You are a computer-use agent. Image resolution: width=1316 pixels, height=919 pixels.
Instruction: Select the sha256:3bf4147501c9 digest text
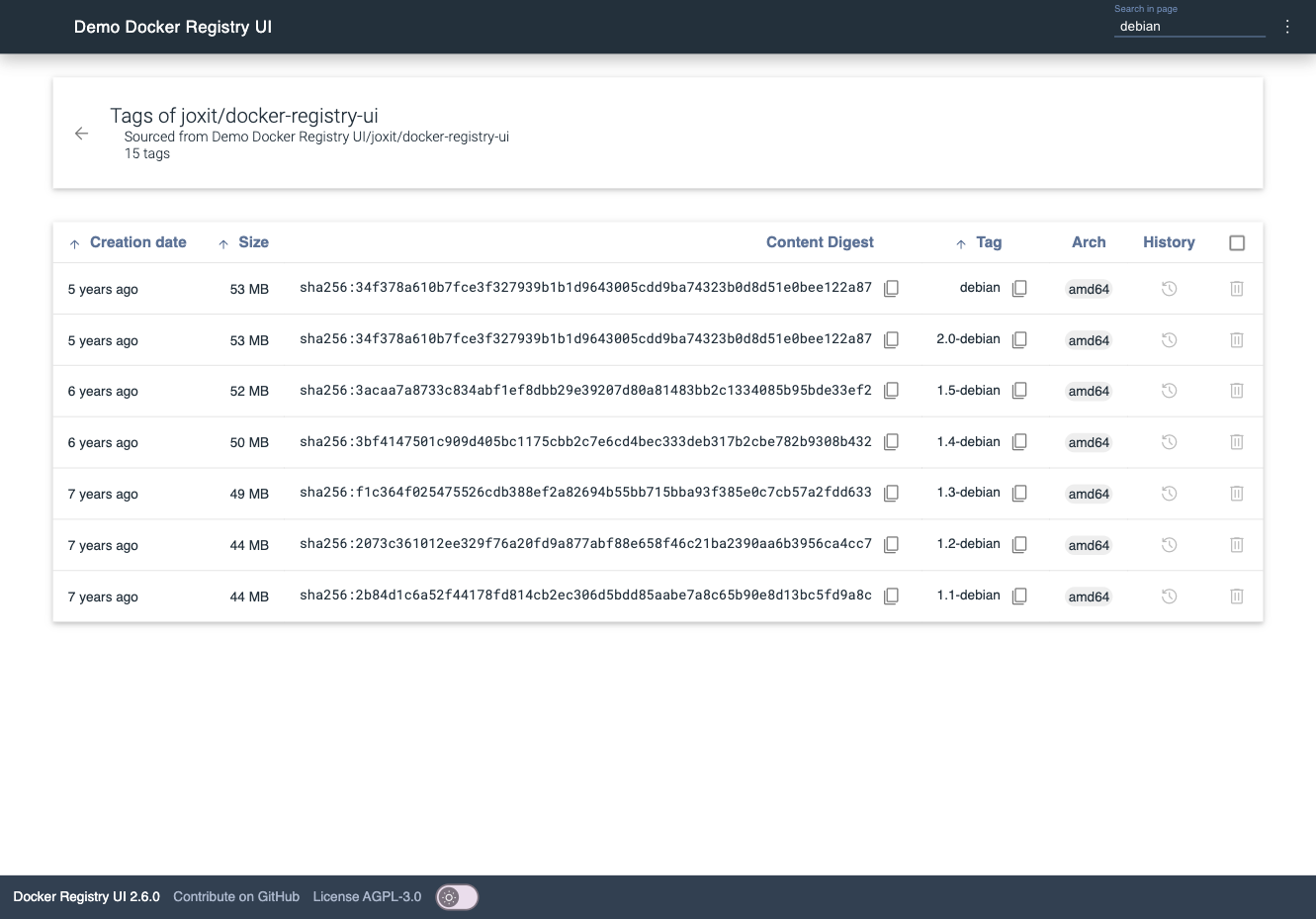click(585, 441)
